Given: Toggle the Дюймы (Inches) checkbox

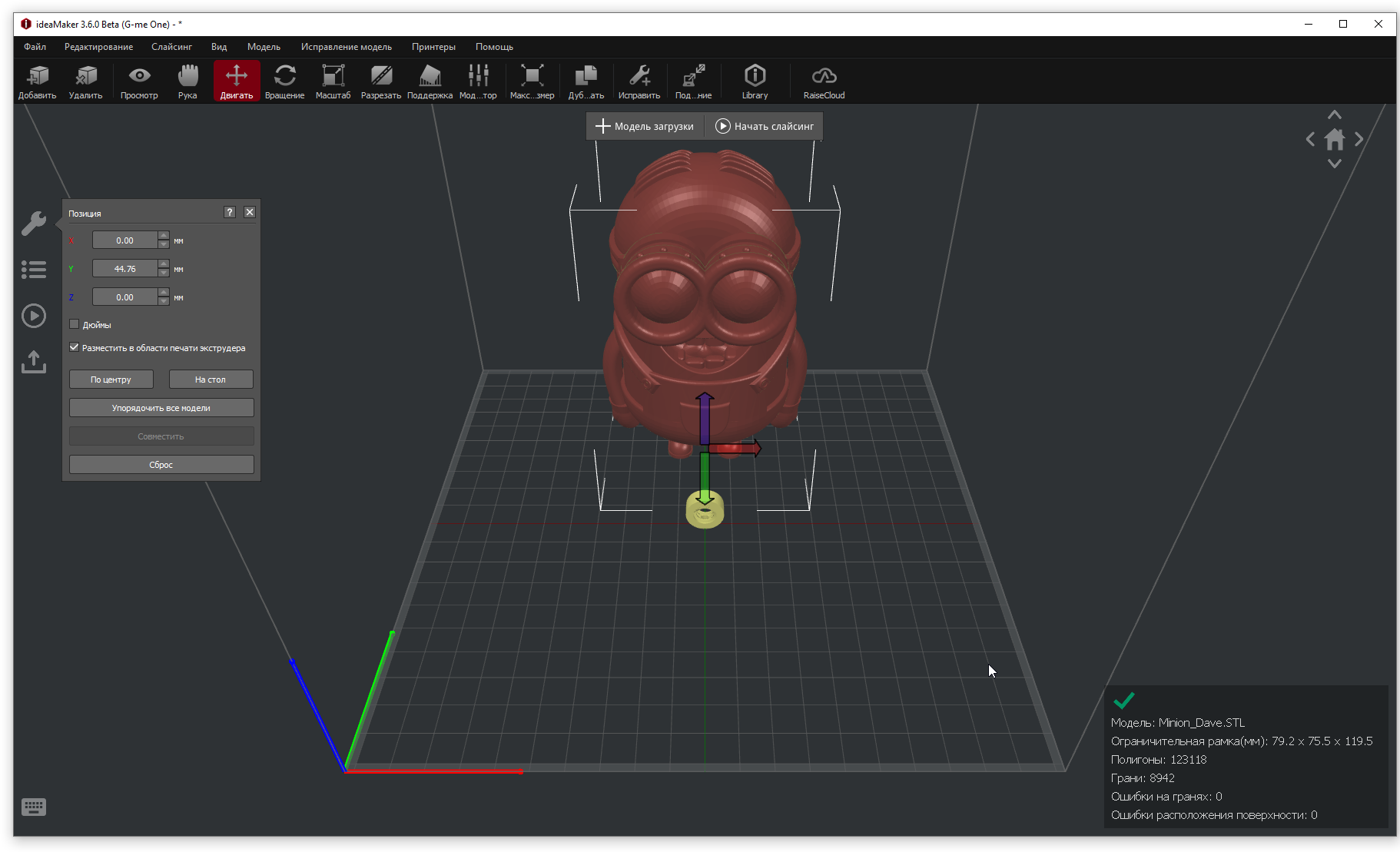Looking at the screenshot, I should (x=75, y=324).
